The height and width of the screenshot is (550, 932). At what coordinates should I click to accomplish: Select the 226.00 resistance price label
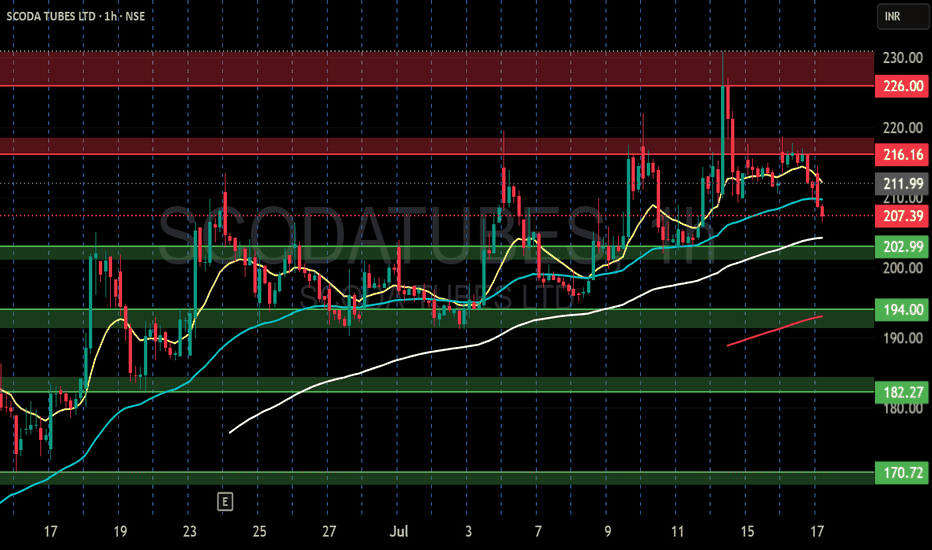902,86
